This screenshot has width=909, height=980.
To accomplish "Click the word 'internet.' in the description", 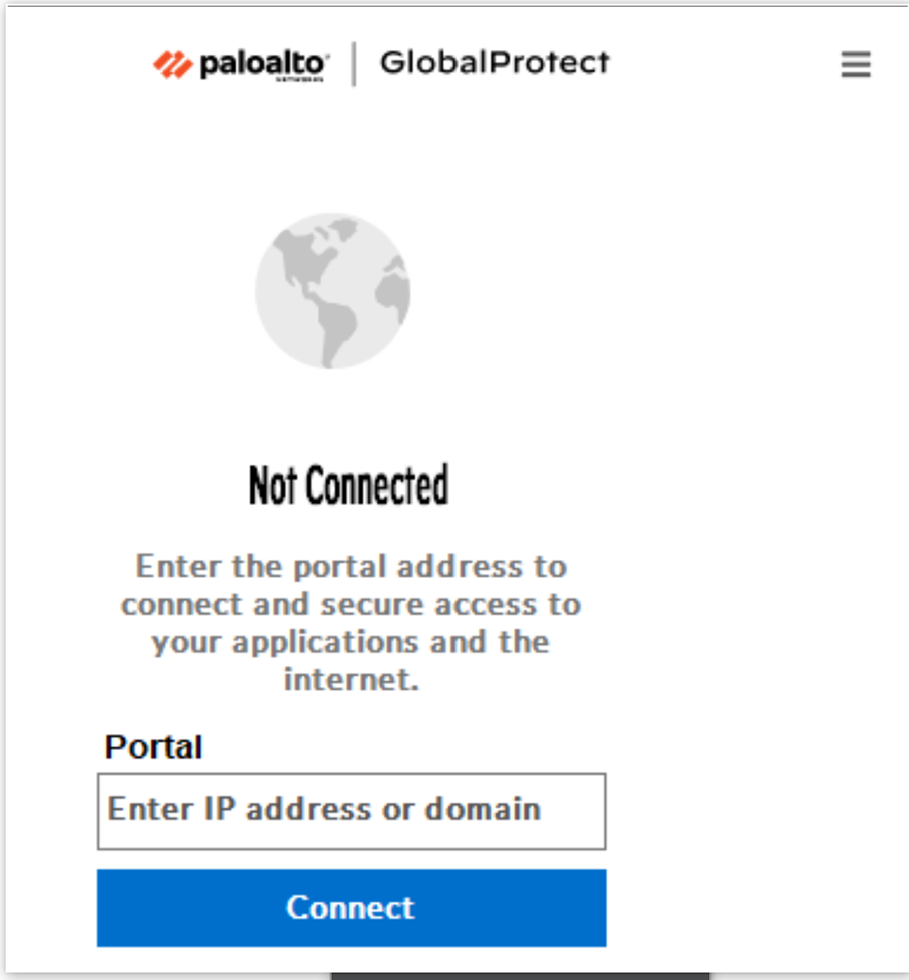I will tap(350, 680).
